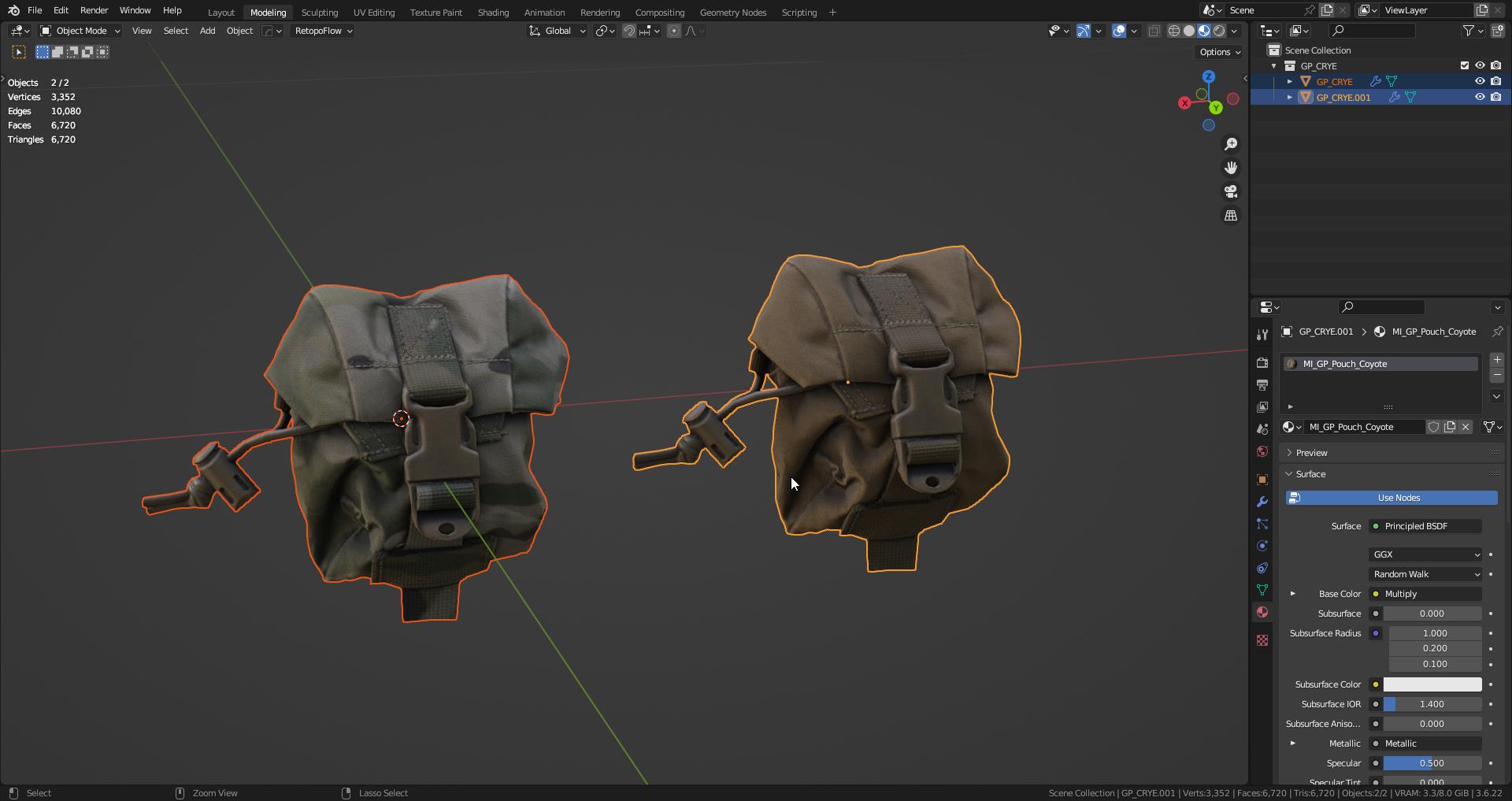The height and width of the screenshot is (801, 1512).
Task: Click the pan hand viewport icon
Action: pyautogui.click(x=1230, y=168)
